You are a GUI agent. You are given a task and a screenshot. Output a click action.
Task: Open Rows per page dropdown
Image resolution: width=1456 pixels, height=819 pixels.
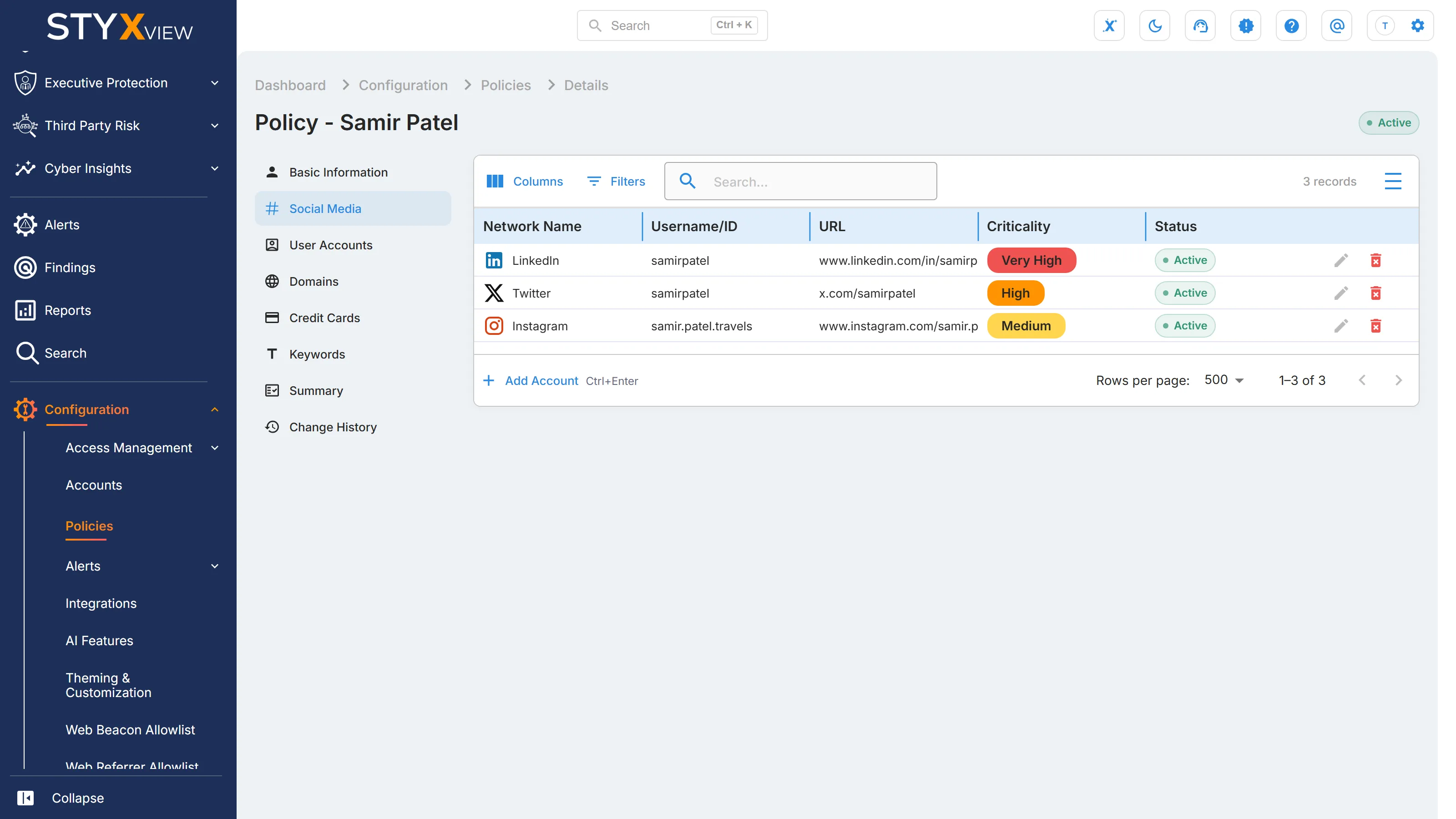coord(1224,380)
